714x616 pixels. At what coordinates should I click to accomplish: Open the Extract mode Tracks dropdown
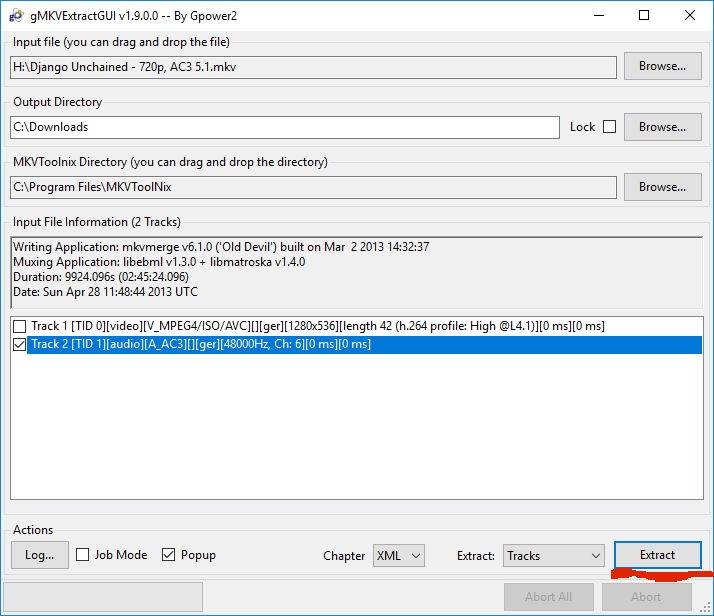pos(554,556)
